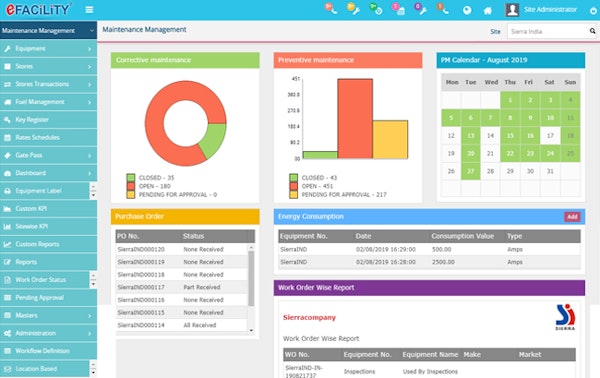
Task: Expand the Equipment sidebar submenu
Action: 90,49
